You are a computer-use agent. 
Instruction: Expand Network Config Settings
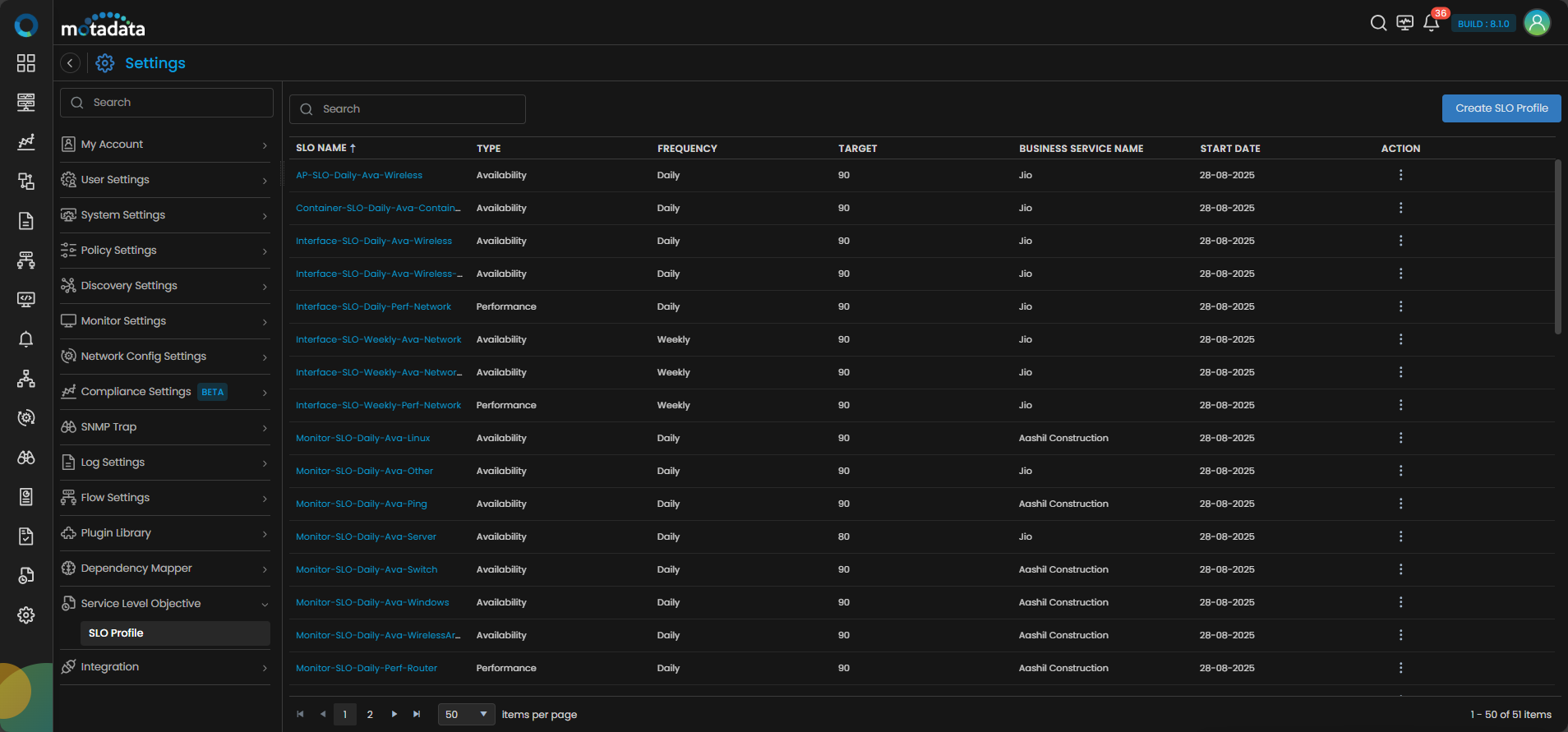pos(165,357)
